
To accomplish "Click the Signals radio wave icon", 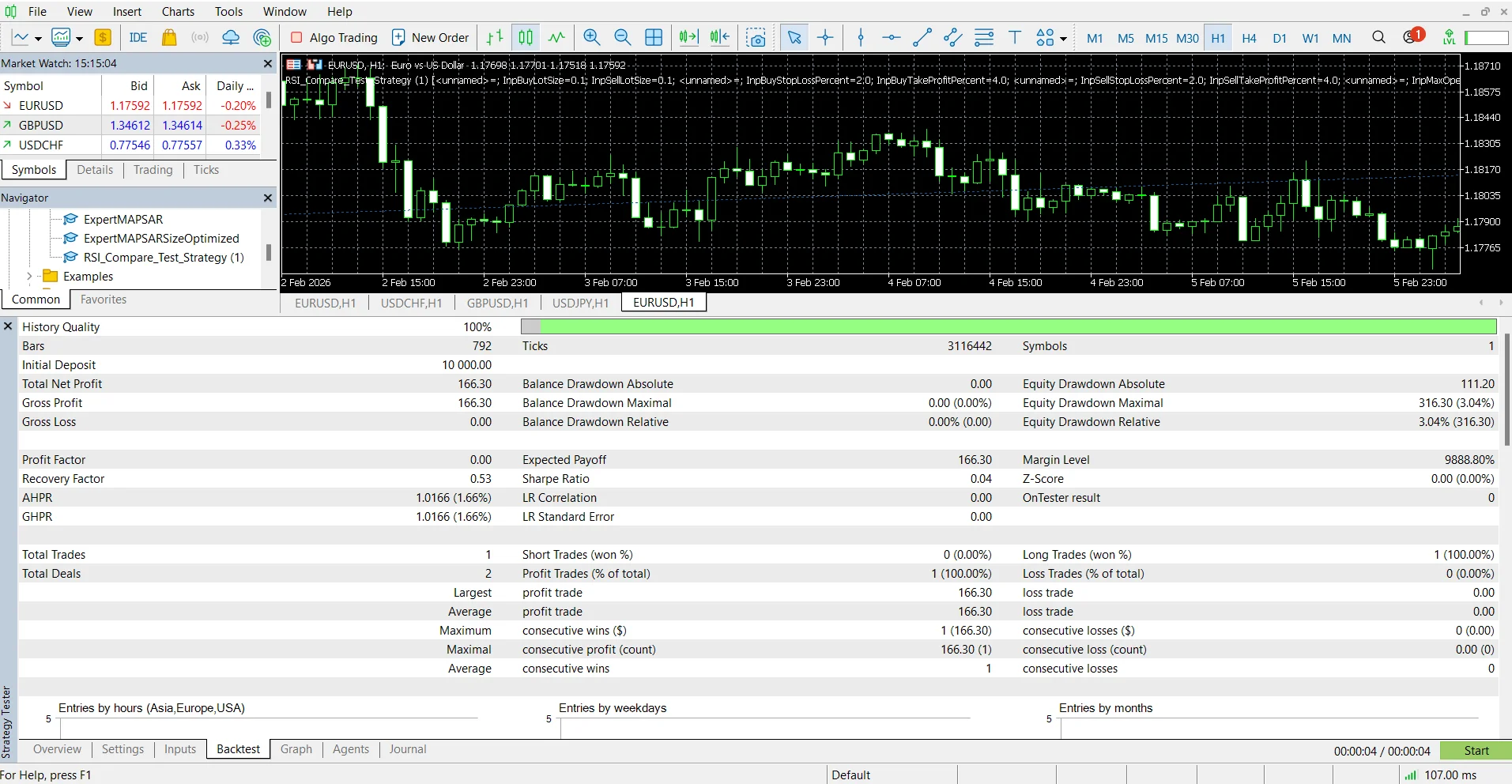I will pos(200,37).
